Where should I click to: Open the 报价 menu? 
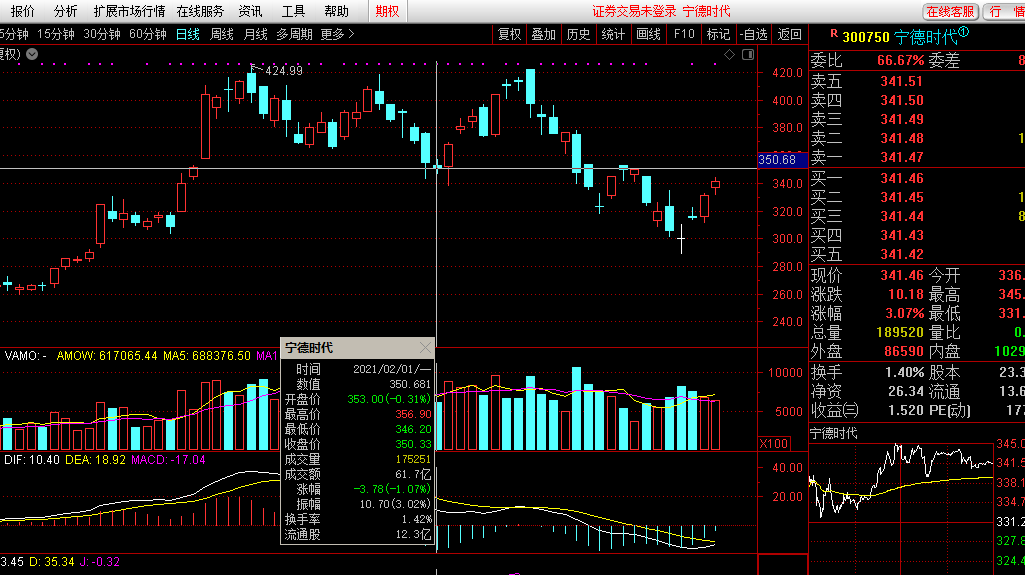[23, 11]
